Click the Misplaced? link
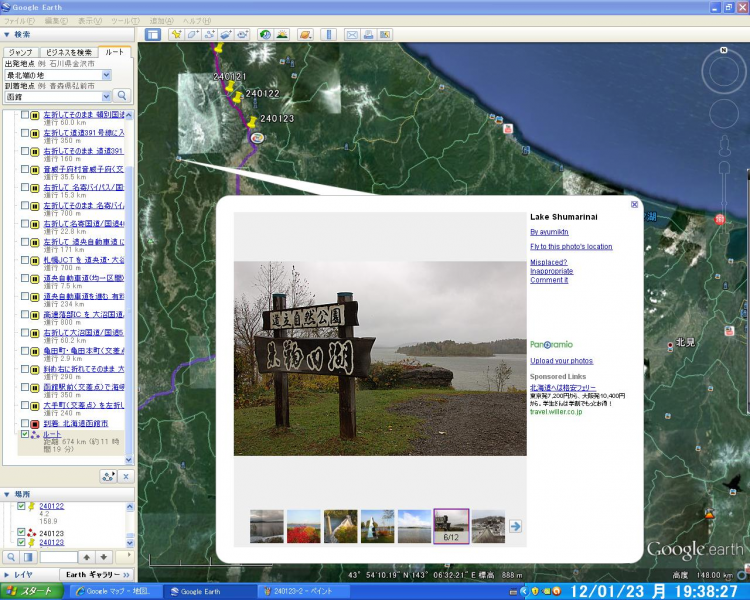 pos(549,262)
